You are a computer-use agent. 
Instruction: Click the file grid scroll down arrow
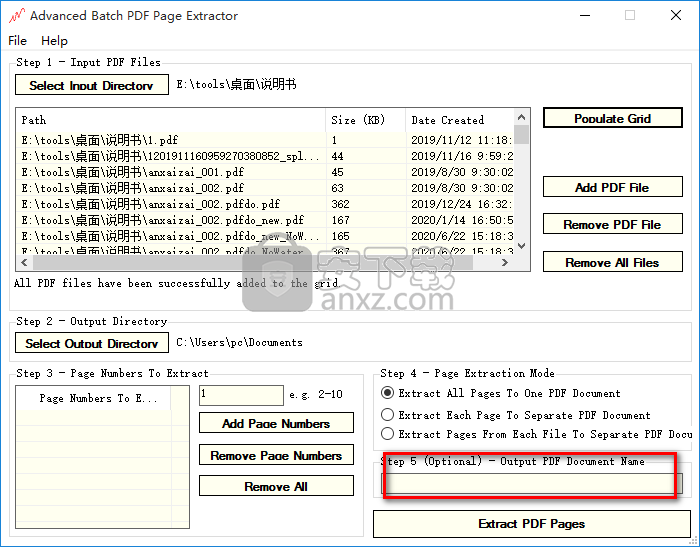[x=521, y=246]
